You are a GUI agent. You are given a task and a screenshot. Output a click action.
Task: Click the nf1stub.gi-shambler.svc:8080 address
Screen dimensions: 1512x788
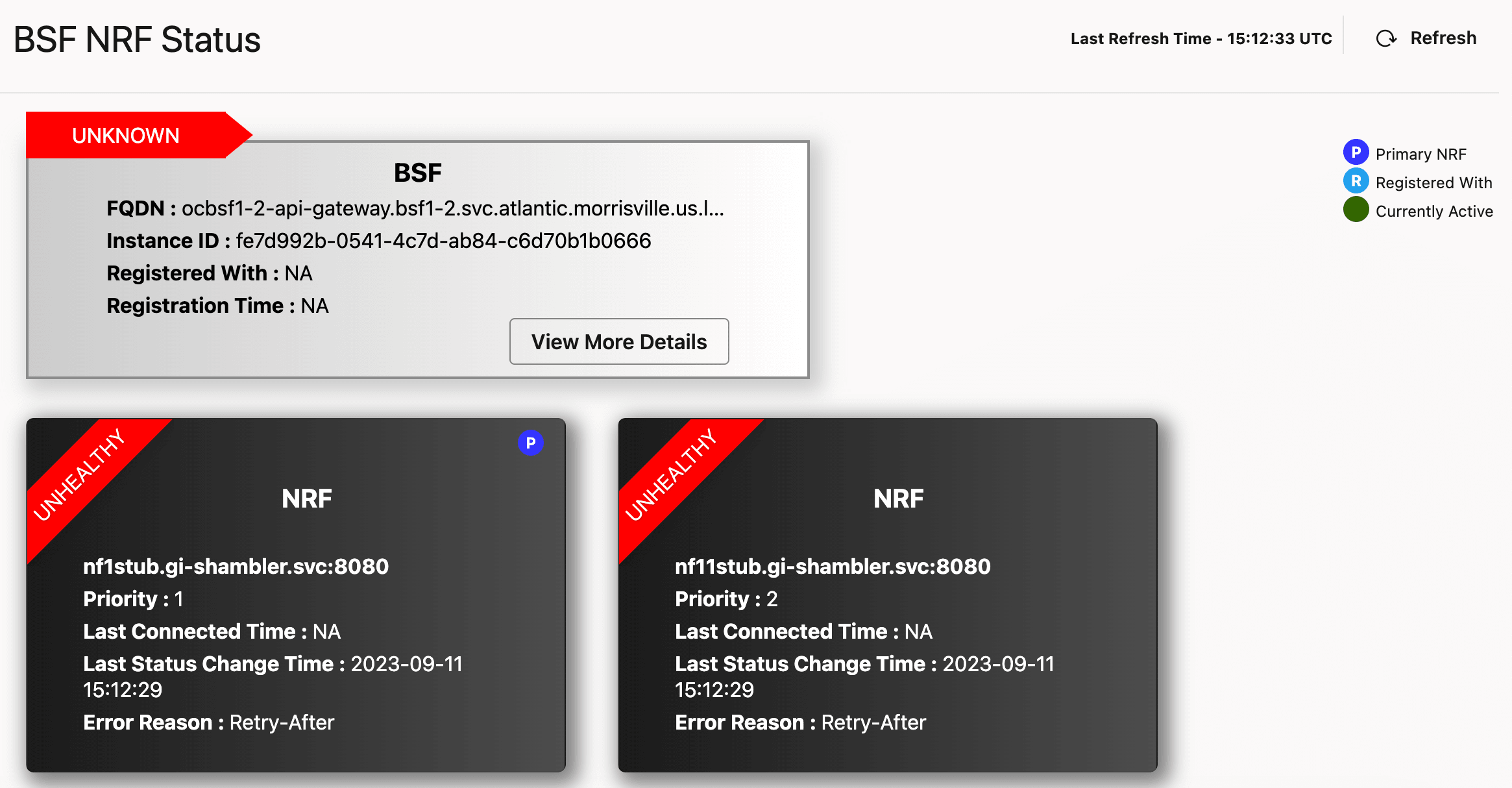pos(236,566)
